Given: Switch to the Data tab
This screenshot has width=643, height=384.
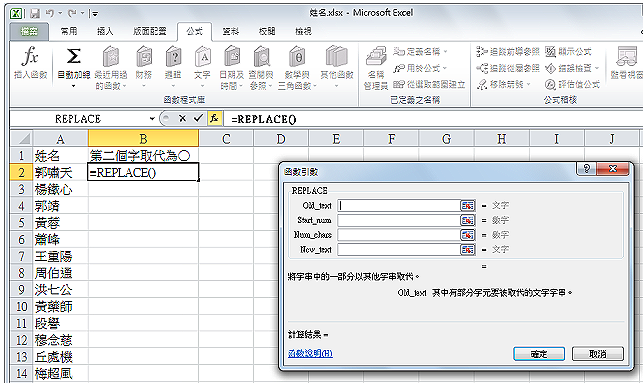Looking at the screenshot, I should [230, 31].
